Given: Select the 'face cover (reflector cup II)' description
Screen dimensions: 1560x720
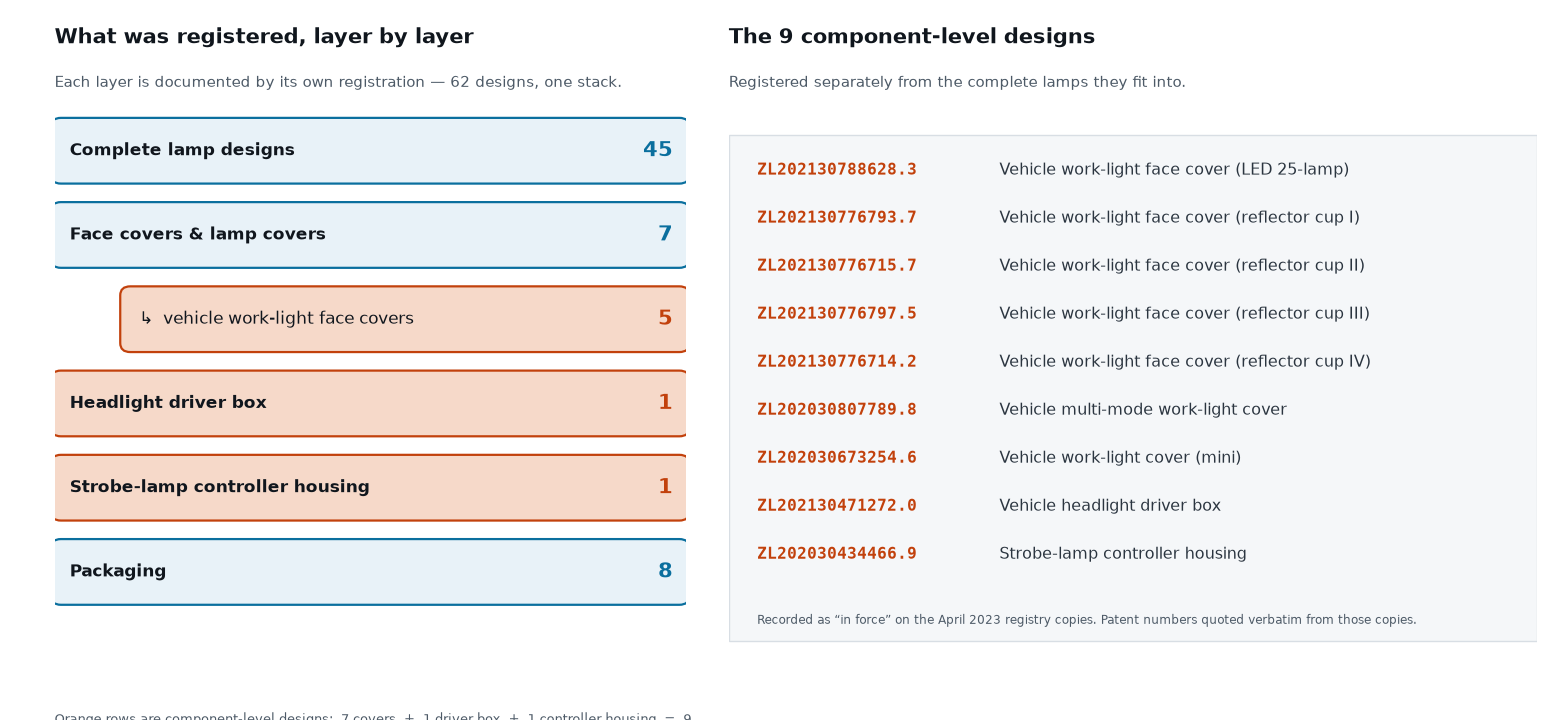Looking at the screenshot, I should (1182, 266).
